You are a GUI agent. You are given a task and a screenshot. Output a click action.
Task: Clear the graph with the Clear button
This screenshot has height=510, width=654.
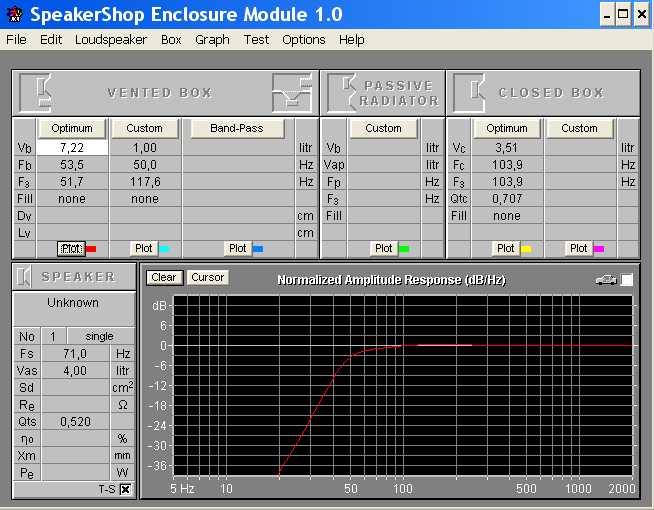[164, 278]
